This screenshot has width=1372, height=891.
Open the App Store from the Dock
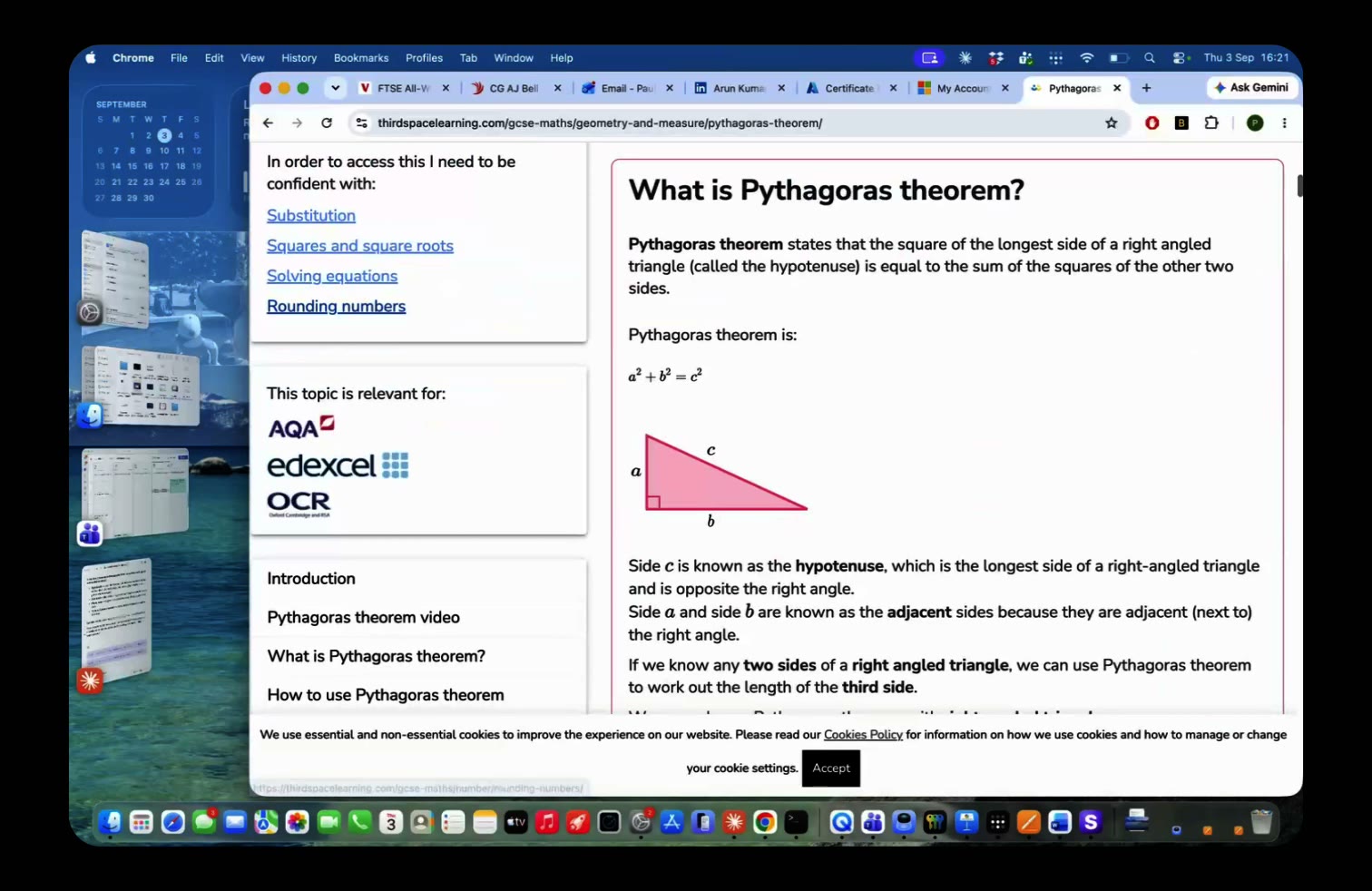point(671,822)
